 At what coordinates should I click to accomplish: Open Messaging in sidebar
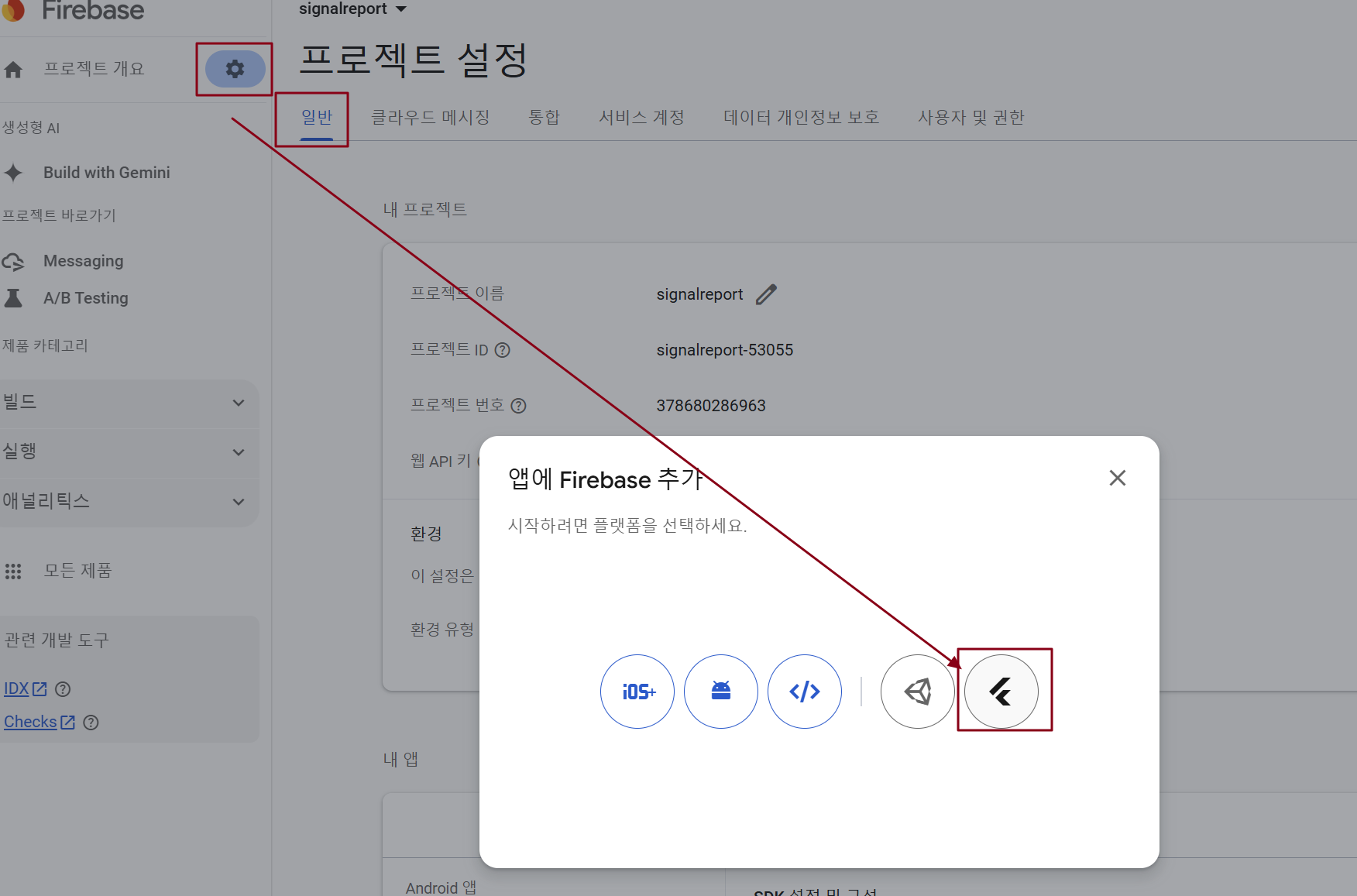click(x=84, y=262)
